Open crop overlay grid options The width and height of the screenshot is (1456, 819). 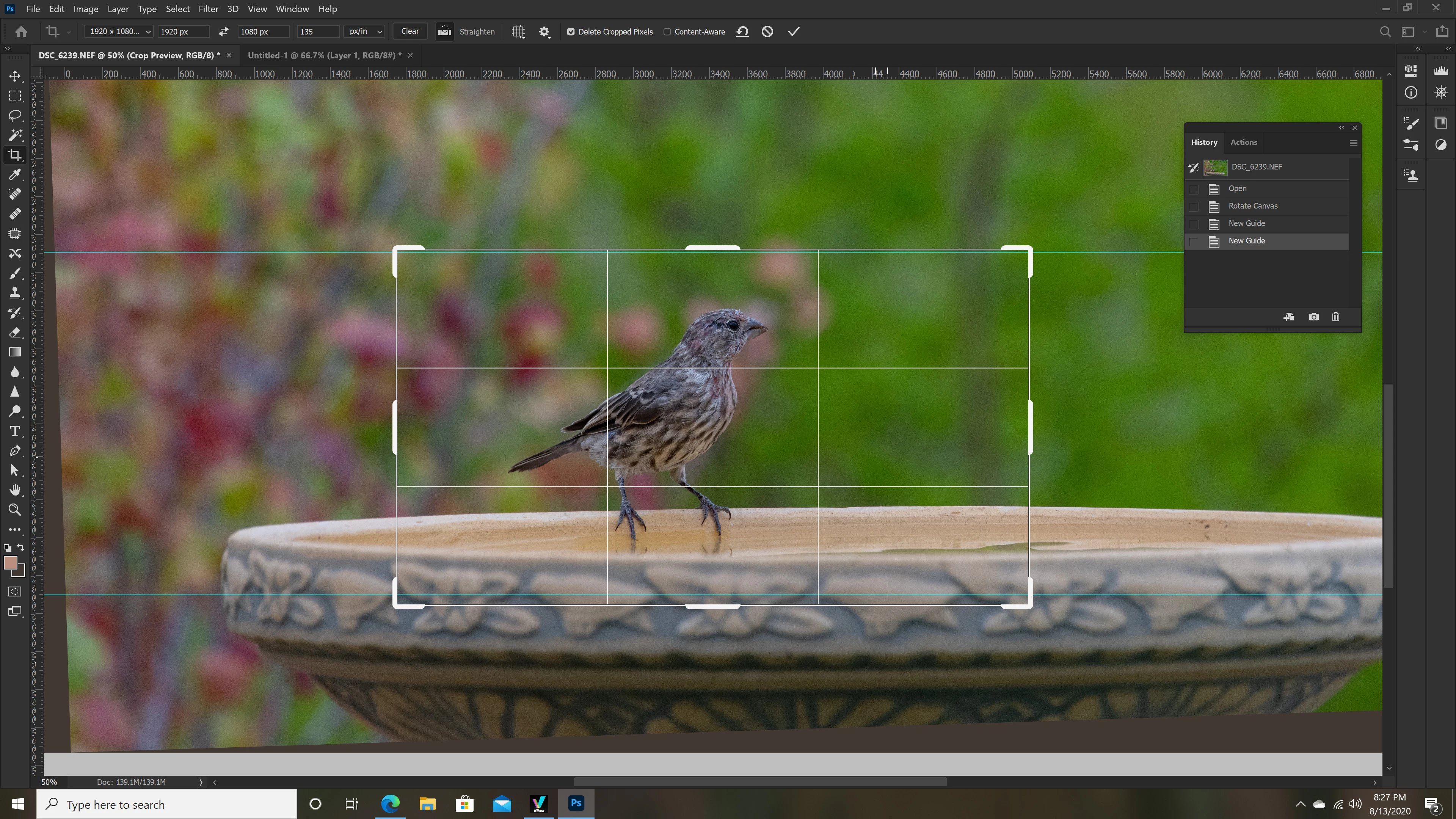coord(518,31)
